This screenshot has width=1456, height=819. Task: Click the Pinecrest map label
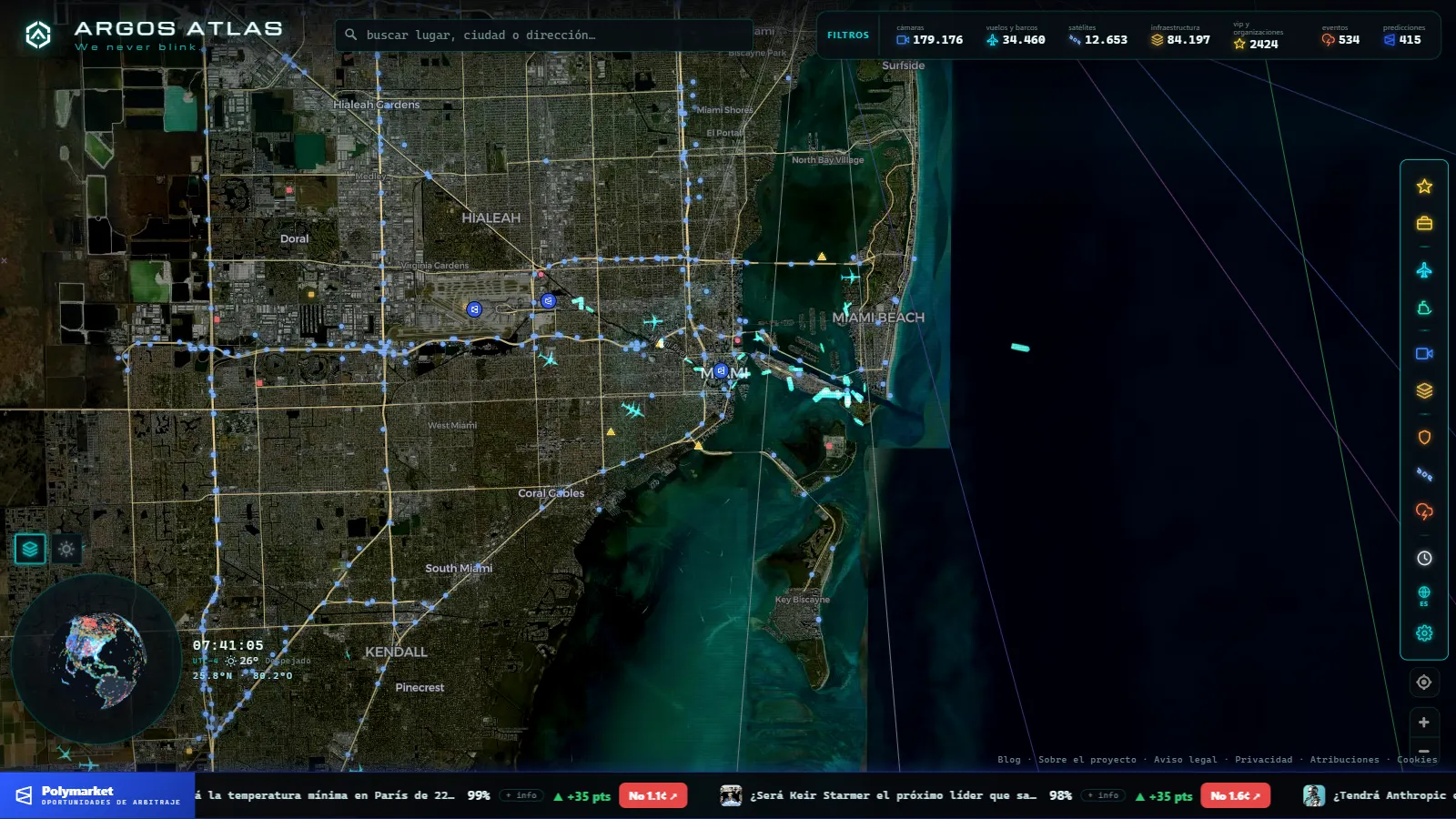click(420, 687)
